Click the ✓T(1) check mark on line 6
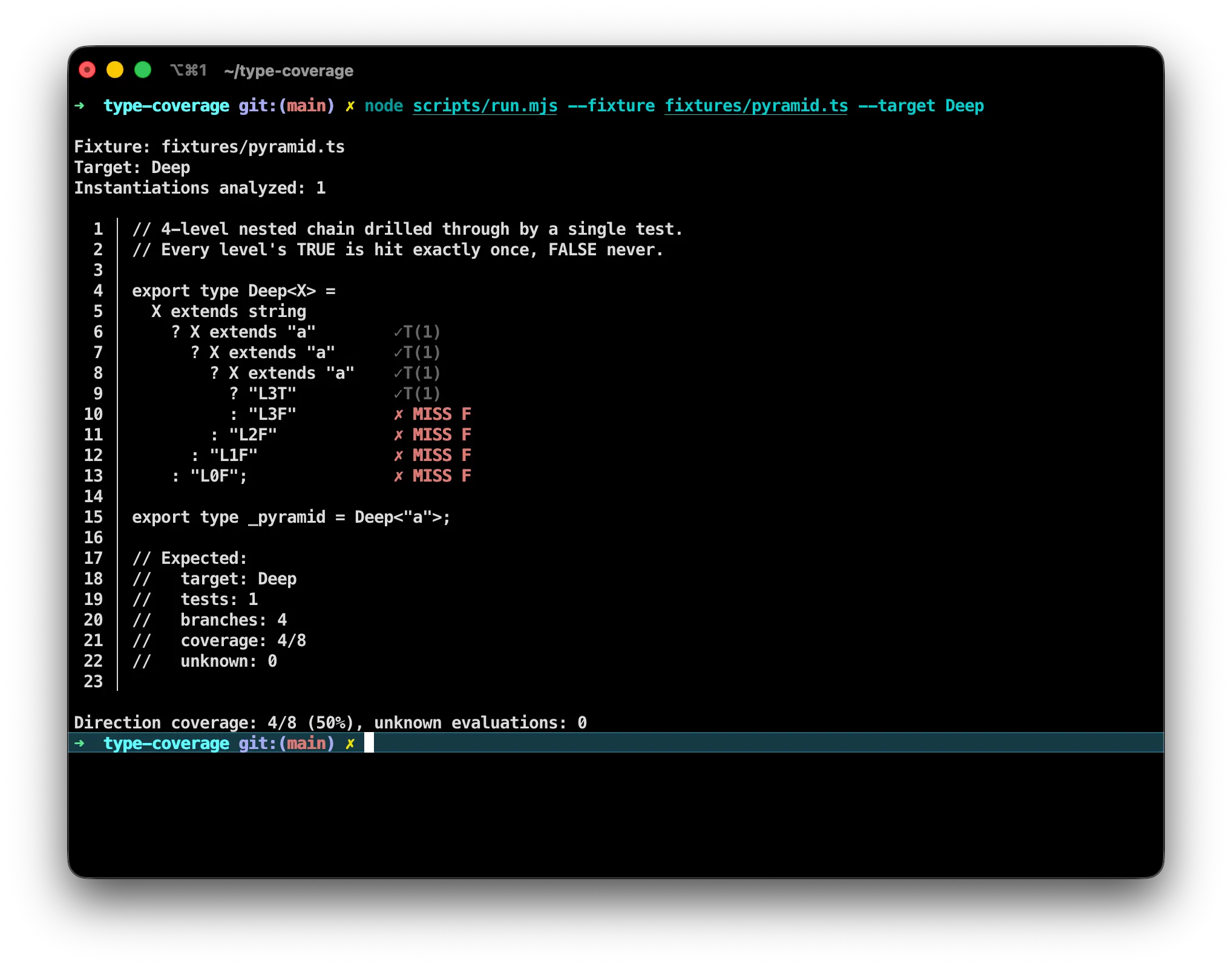The width and height of the screenshot is (1232, 968). click(416, 332)
